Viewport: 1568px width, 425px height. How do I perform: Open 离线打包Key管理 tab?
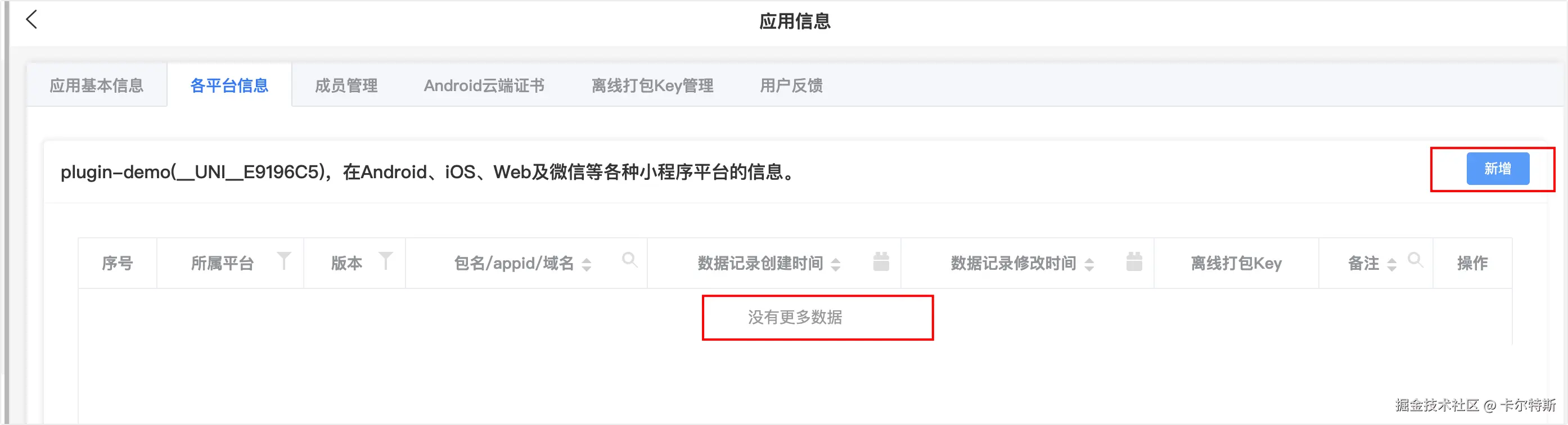point(652,85)
